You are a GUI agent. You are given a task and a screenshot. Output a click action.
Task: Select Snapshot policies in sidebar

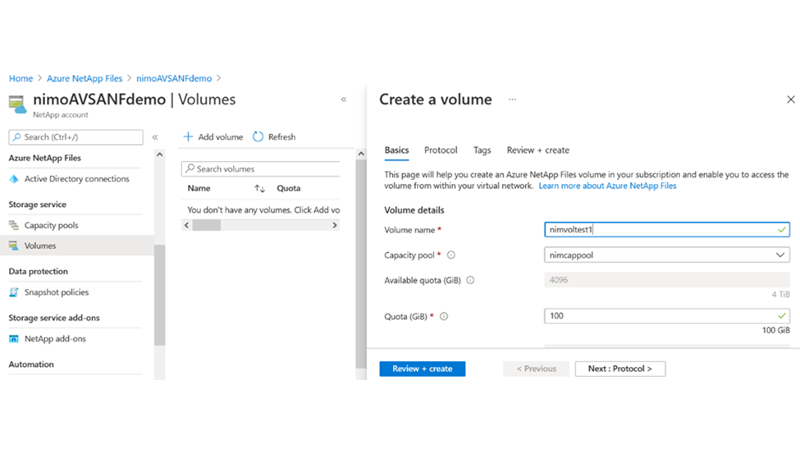pos(56,292)
